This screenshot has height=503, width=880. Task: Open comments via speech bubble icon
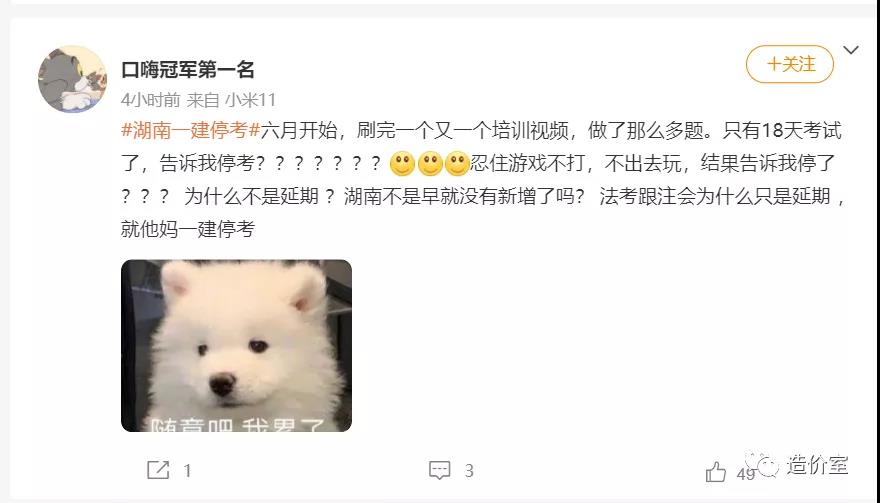439,470
